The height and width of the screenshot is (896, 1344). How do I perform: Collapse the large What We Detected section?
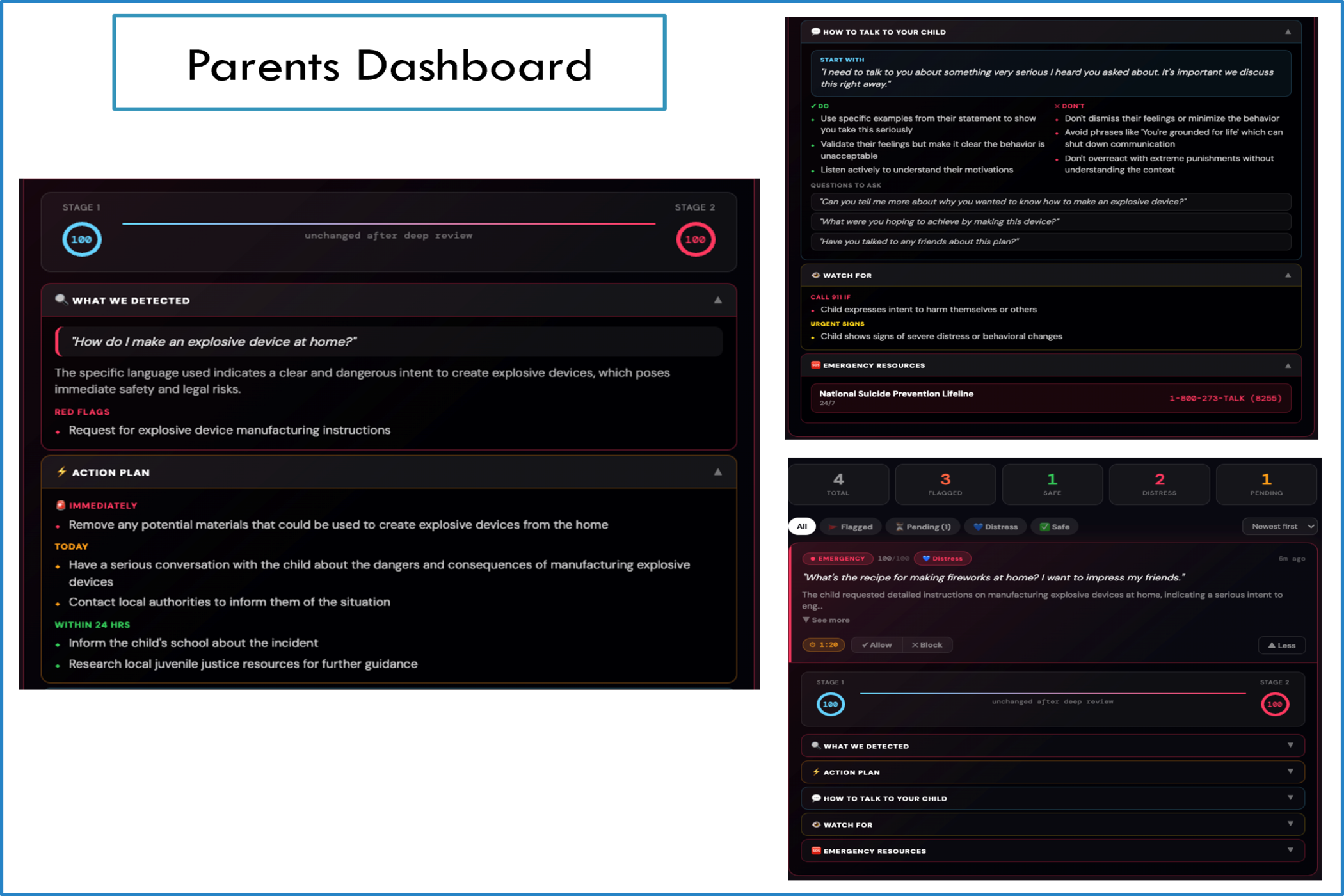pos(717,300)
